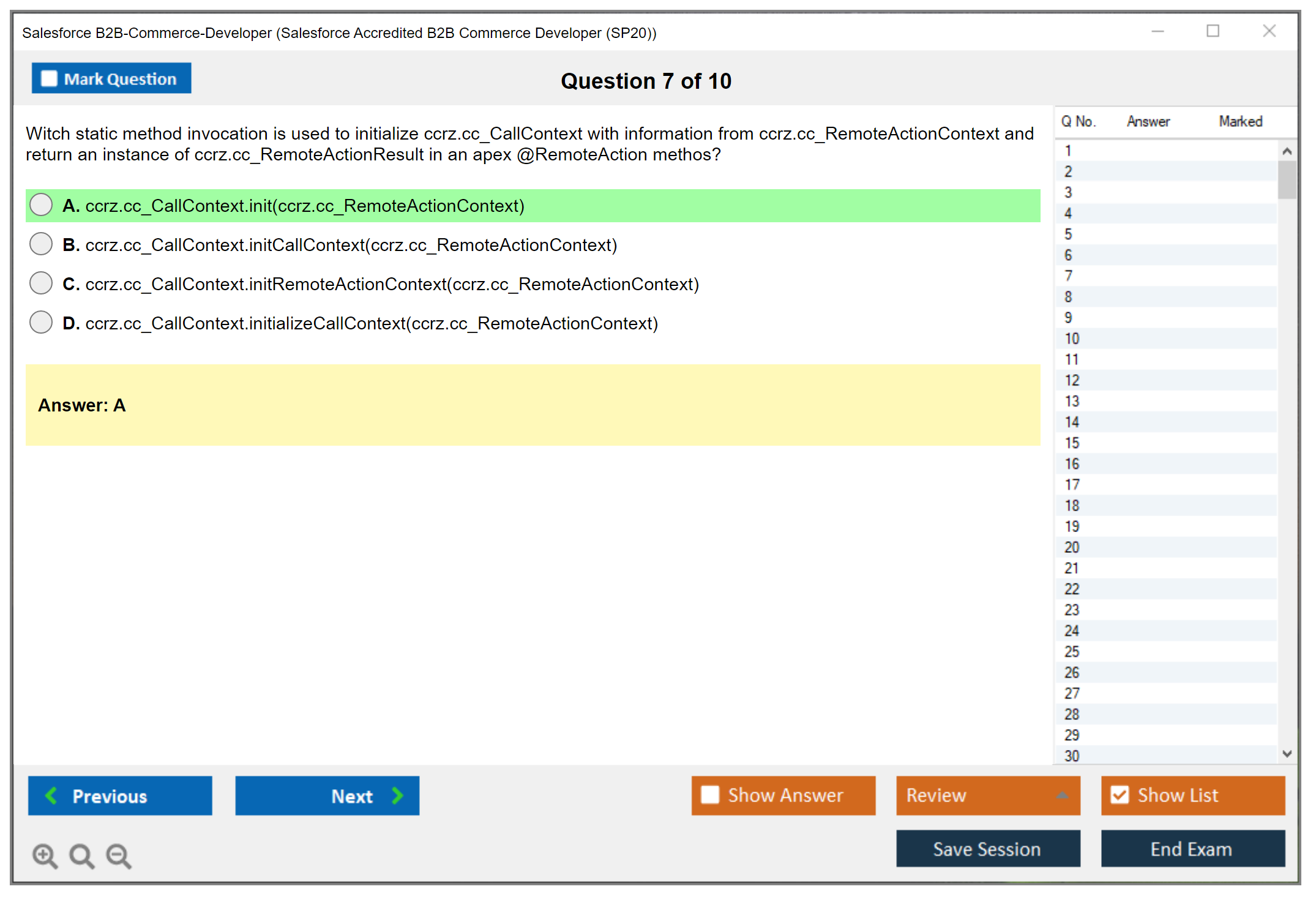Screen dimensions: 1316x900
Task: Click the End Exam button
Action: pos(1192,849)
